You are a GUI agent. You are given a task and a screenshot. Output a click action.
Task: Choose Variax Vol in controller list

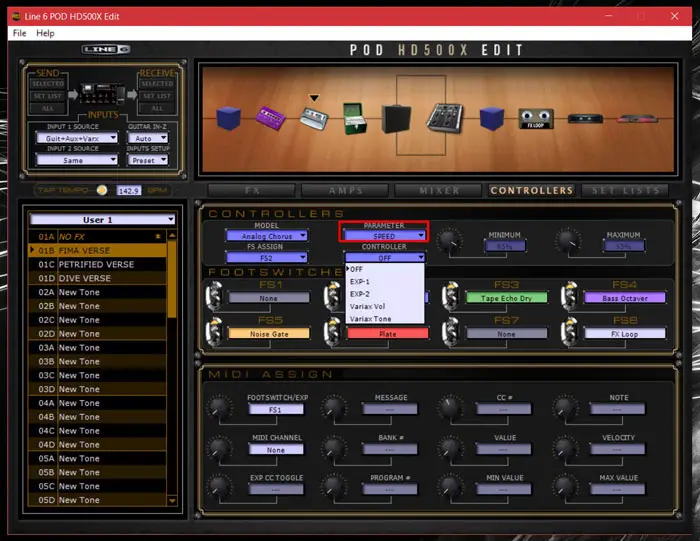point(385,306)
